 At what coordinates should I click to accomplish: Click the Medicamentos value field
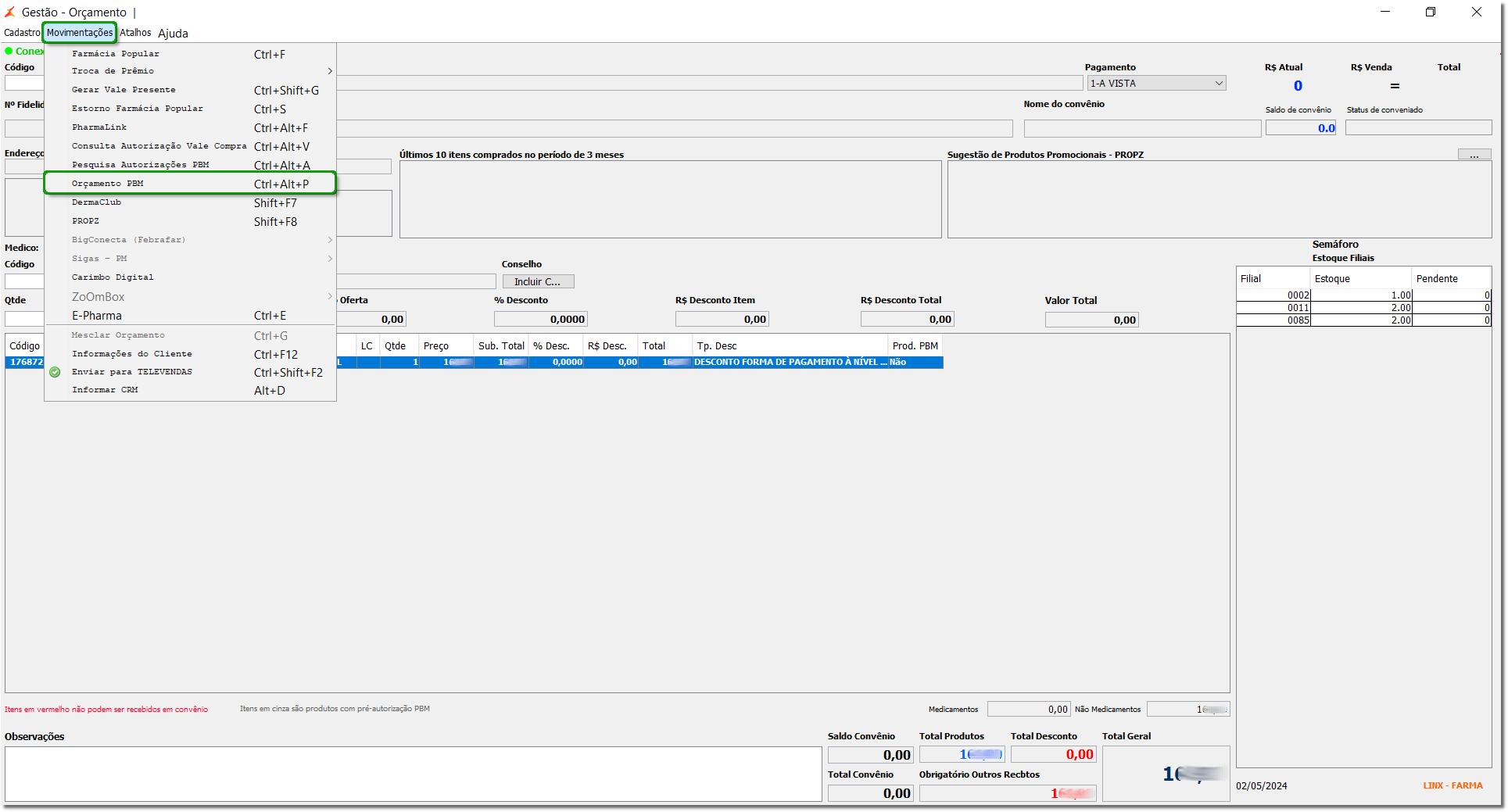tap(1028, 709)
